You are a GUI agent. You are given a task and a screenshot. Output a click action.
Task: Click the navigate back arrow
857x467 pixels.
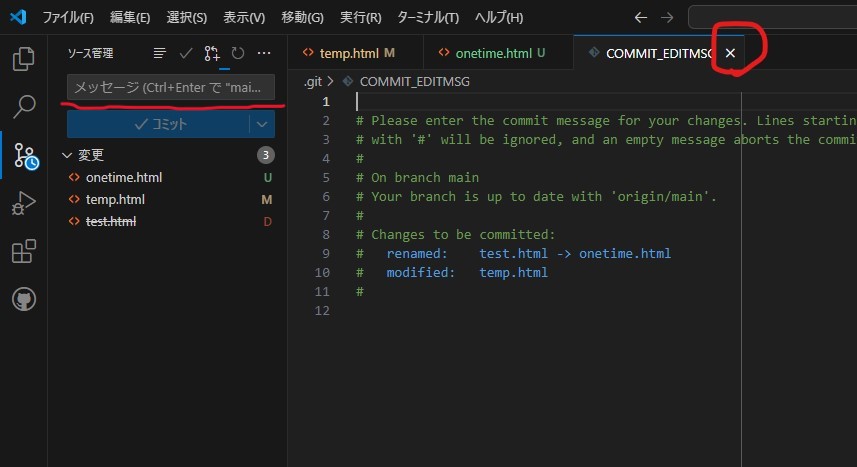pos(641,17)
